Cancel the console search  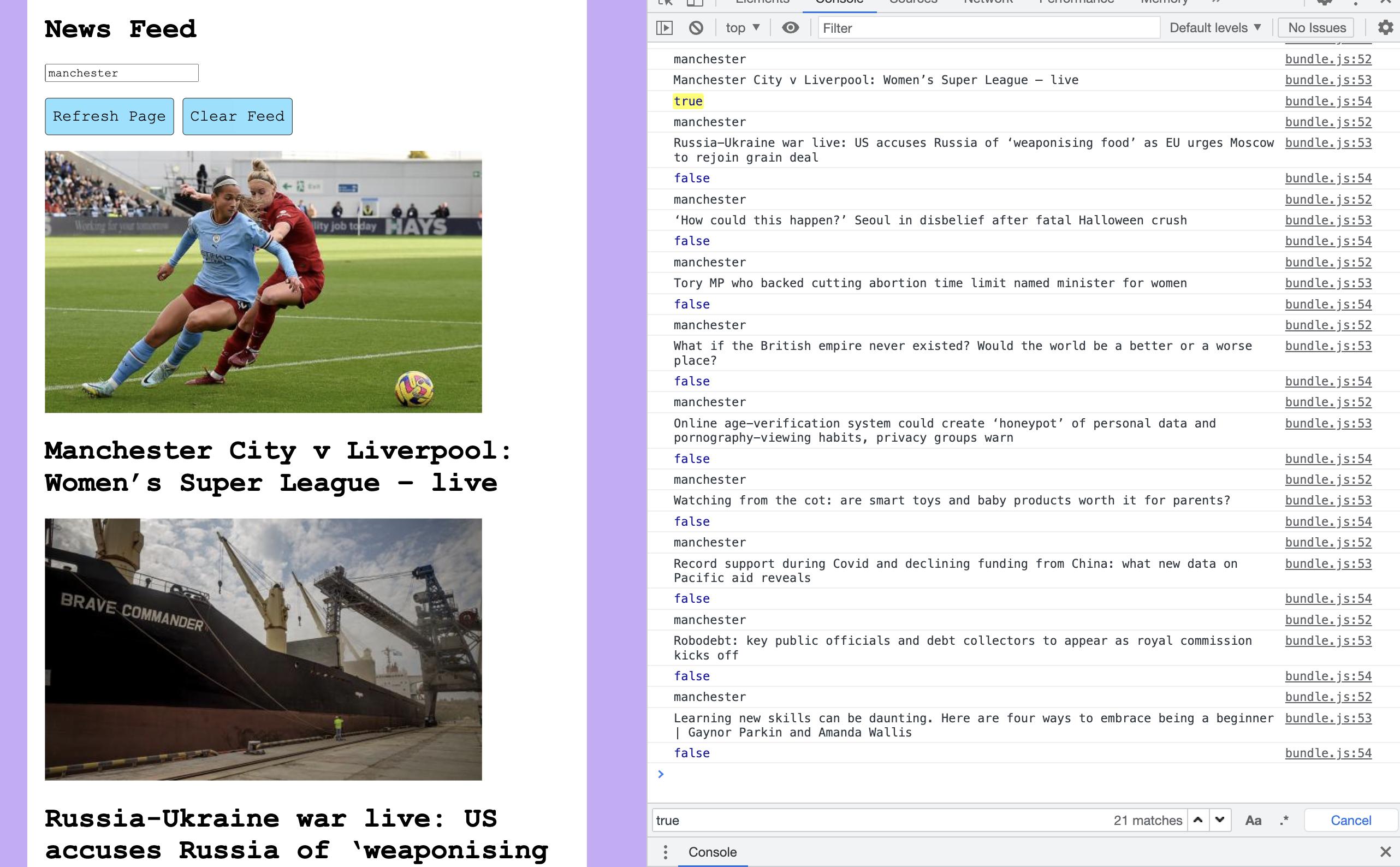point(1350,821)
